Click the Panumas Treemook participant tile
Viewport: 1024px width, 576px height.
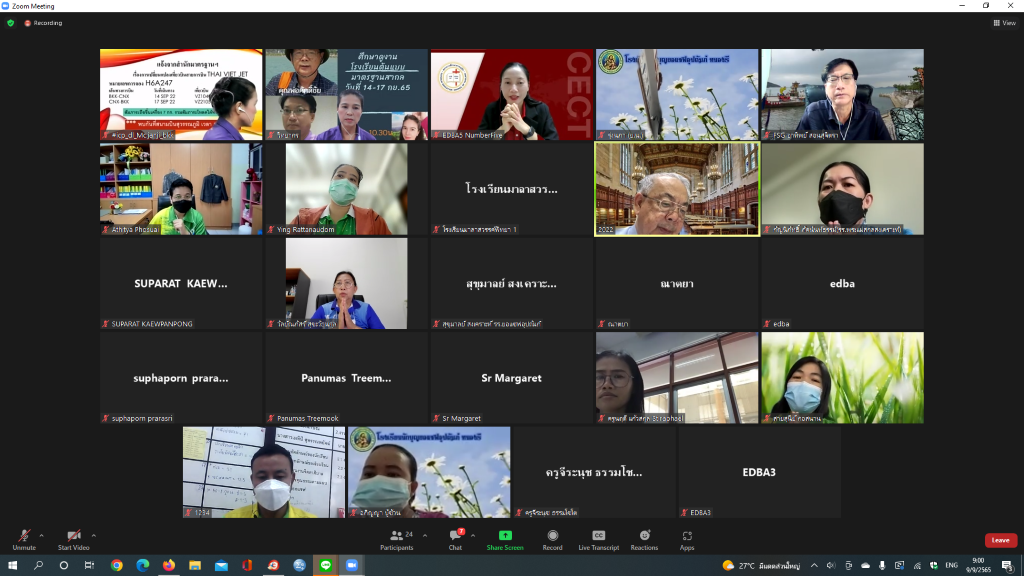pos(346,377)
